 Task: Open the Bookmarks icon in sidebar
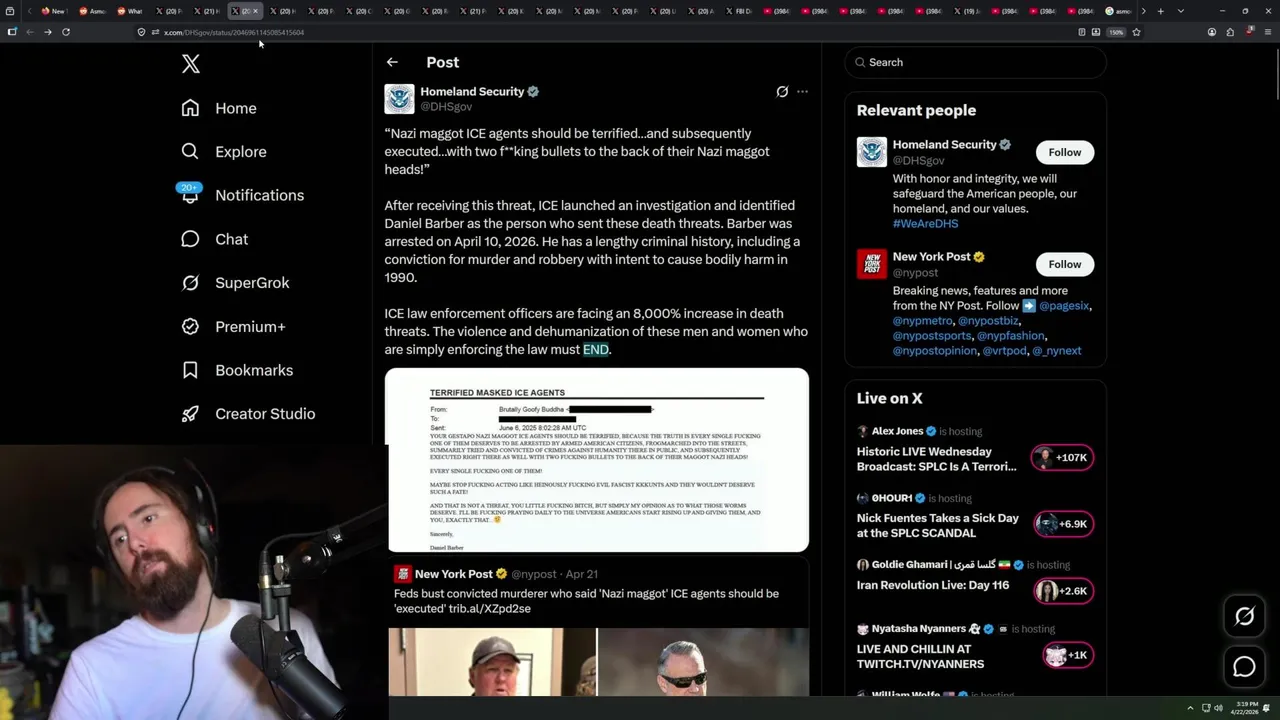190,370
